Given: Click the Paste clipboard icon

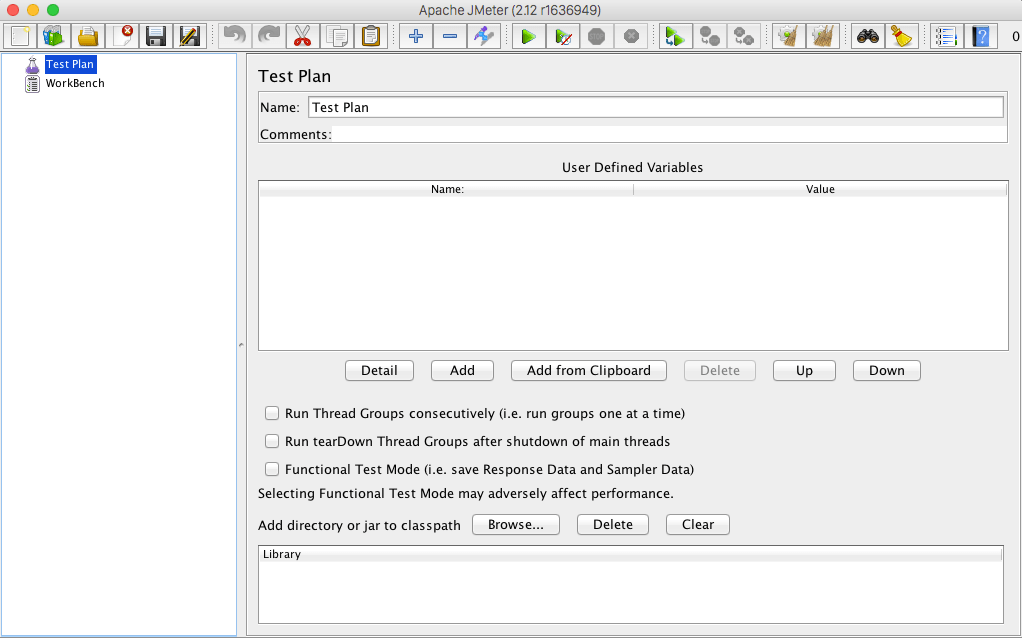Looking at the screenshot, I should [371, 36].
